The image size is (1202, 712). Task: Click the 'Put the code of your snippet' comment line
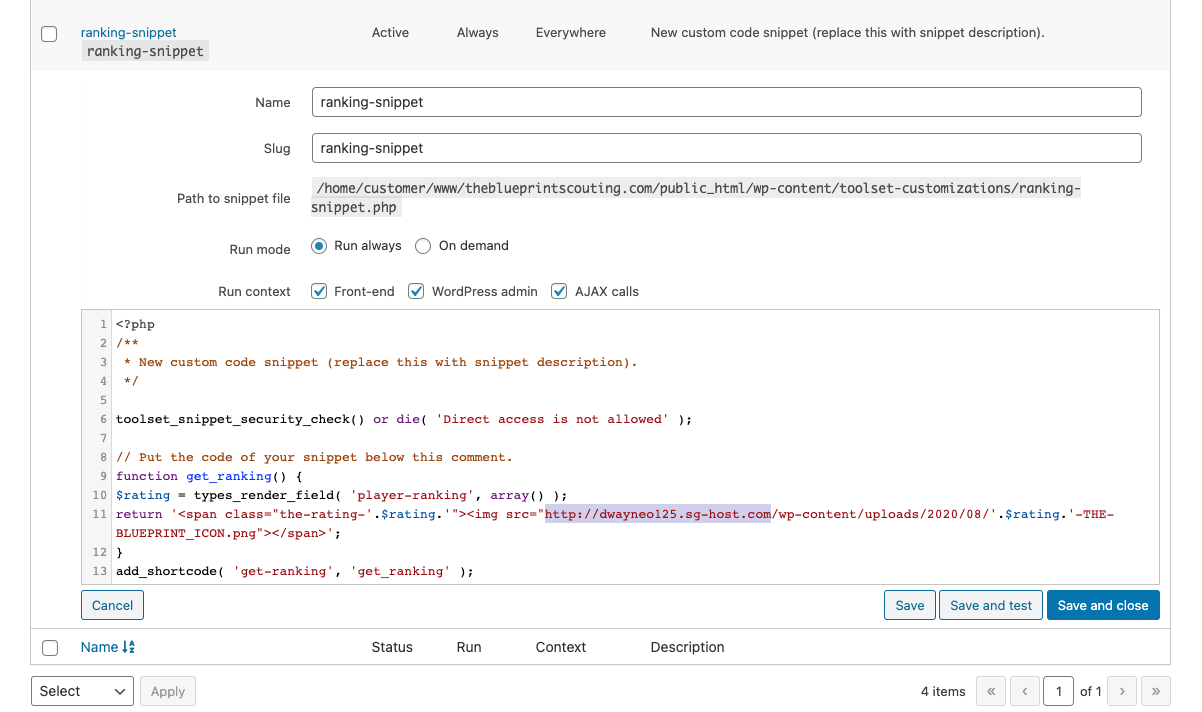pyautogui.click(x=314, y=457)
